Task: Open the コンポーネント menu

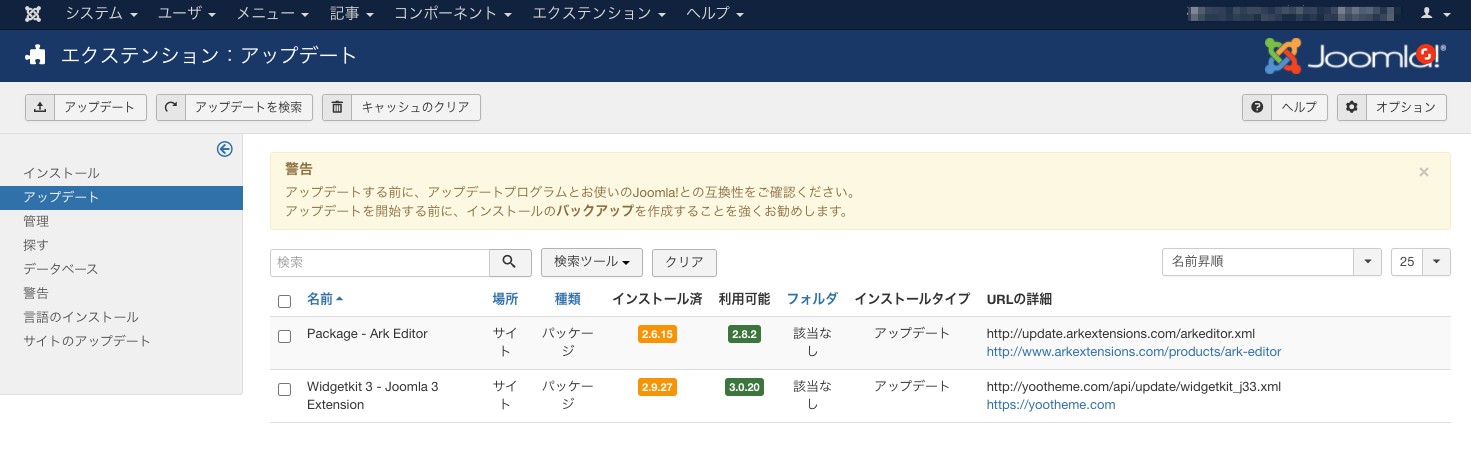Action: tap(452, 14)
